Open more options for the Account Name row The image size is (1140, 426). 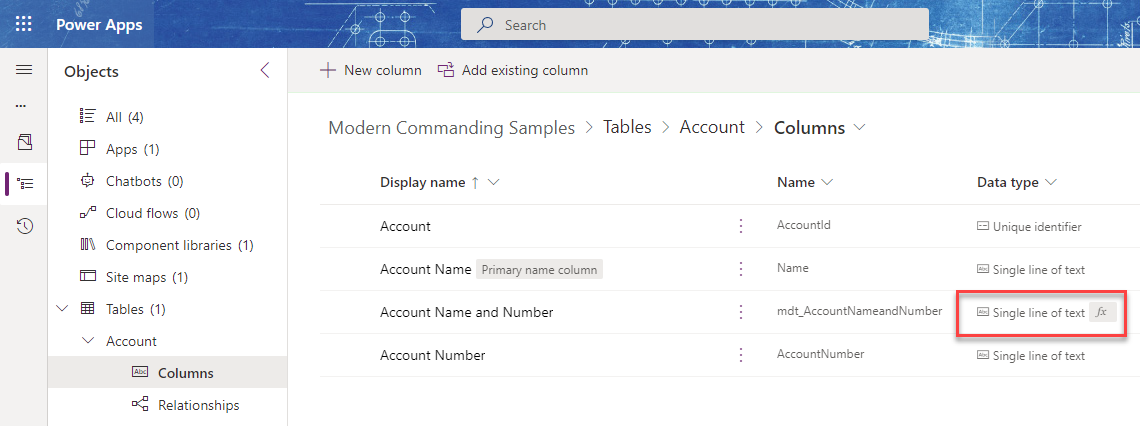tap(741, 269)
